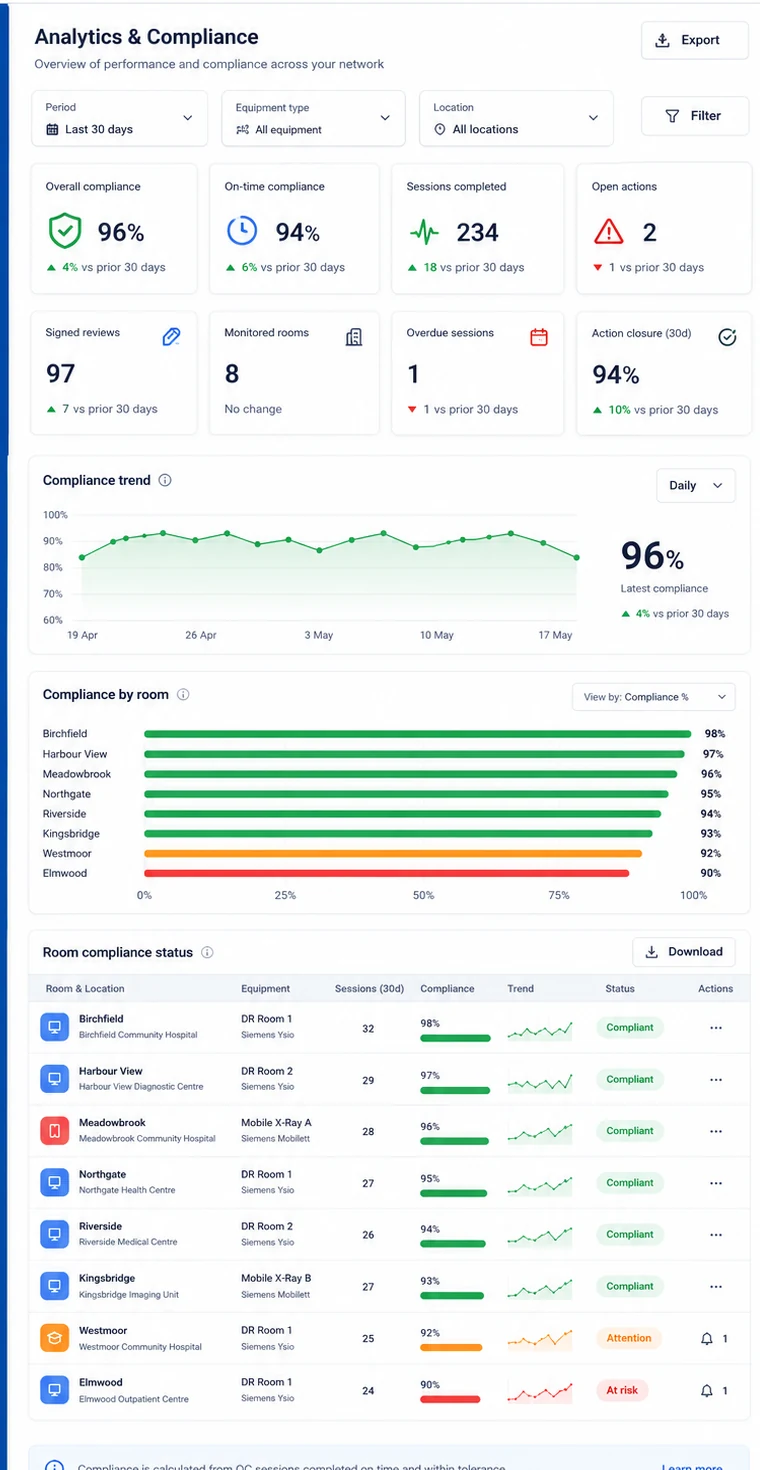The width and height of the screenshot is (760, 1470).
Task: Open the actions menu for Birchfield
Action: 716,1027
